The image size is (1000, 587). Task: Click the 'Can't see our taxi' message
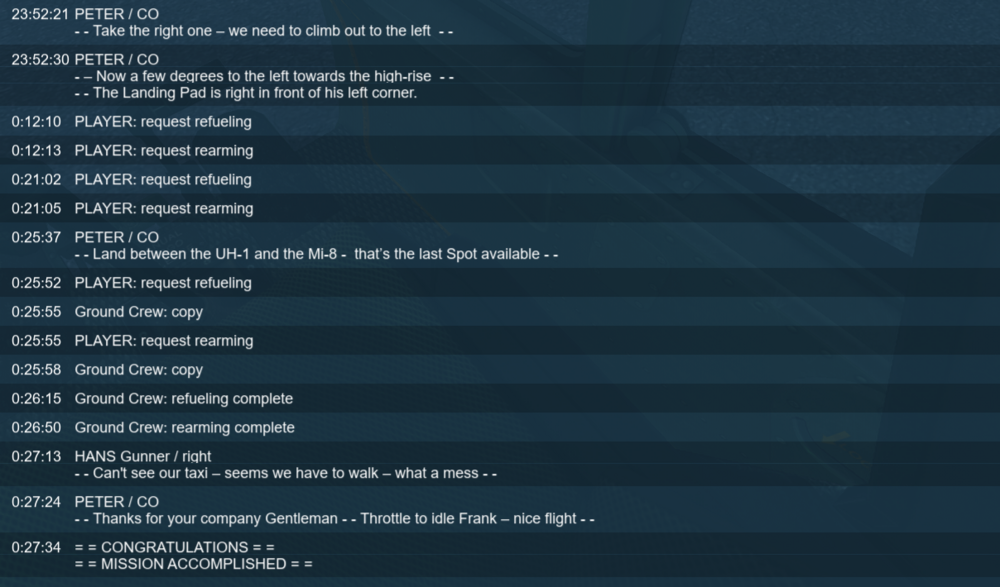(x=286, y=473)
